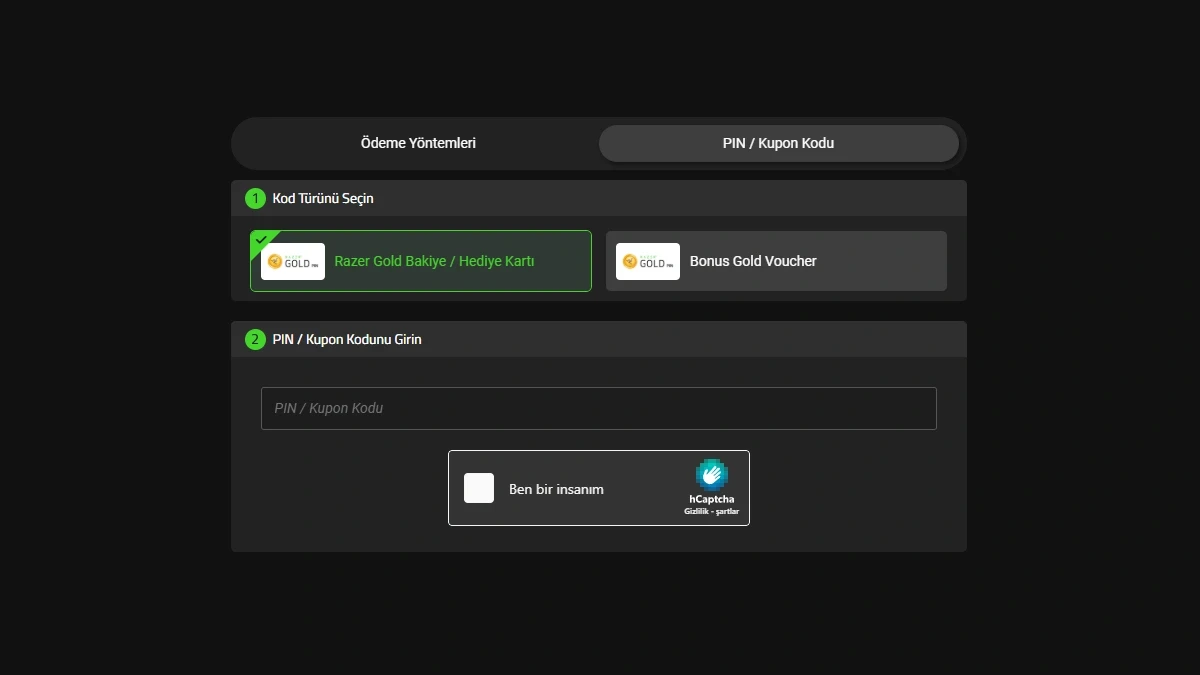Click the step 1 circle badge

[254, 198]
